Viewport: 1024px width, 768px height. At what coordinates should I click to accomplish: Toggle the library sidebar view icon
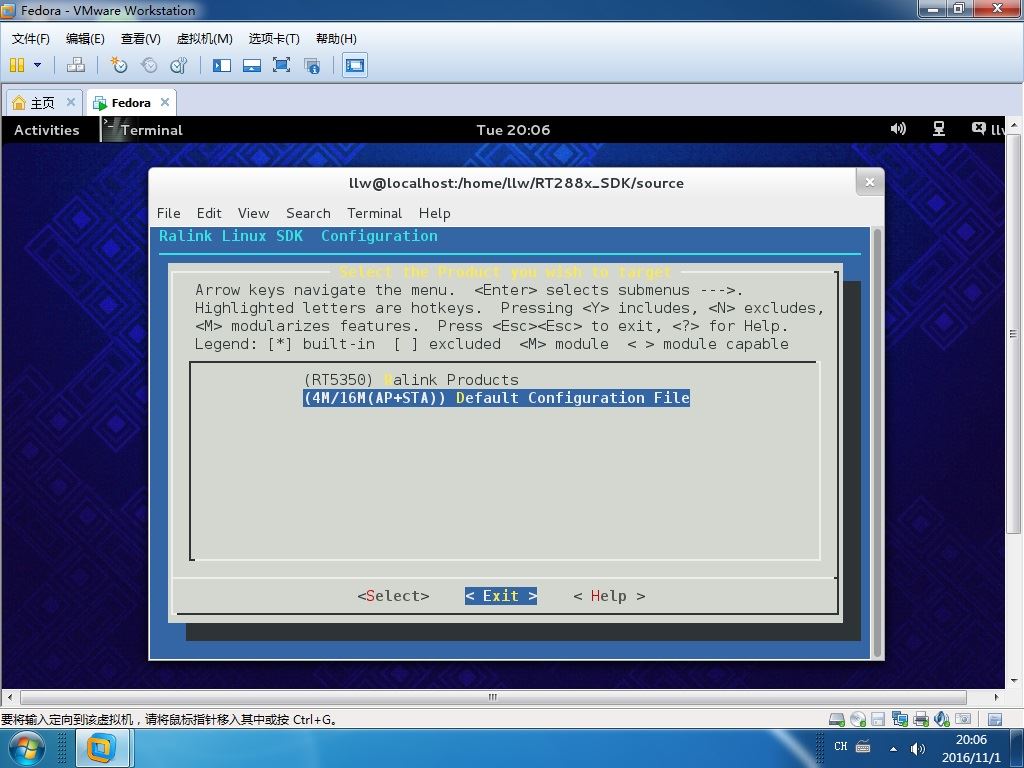tap(222, 65)
